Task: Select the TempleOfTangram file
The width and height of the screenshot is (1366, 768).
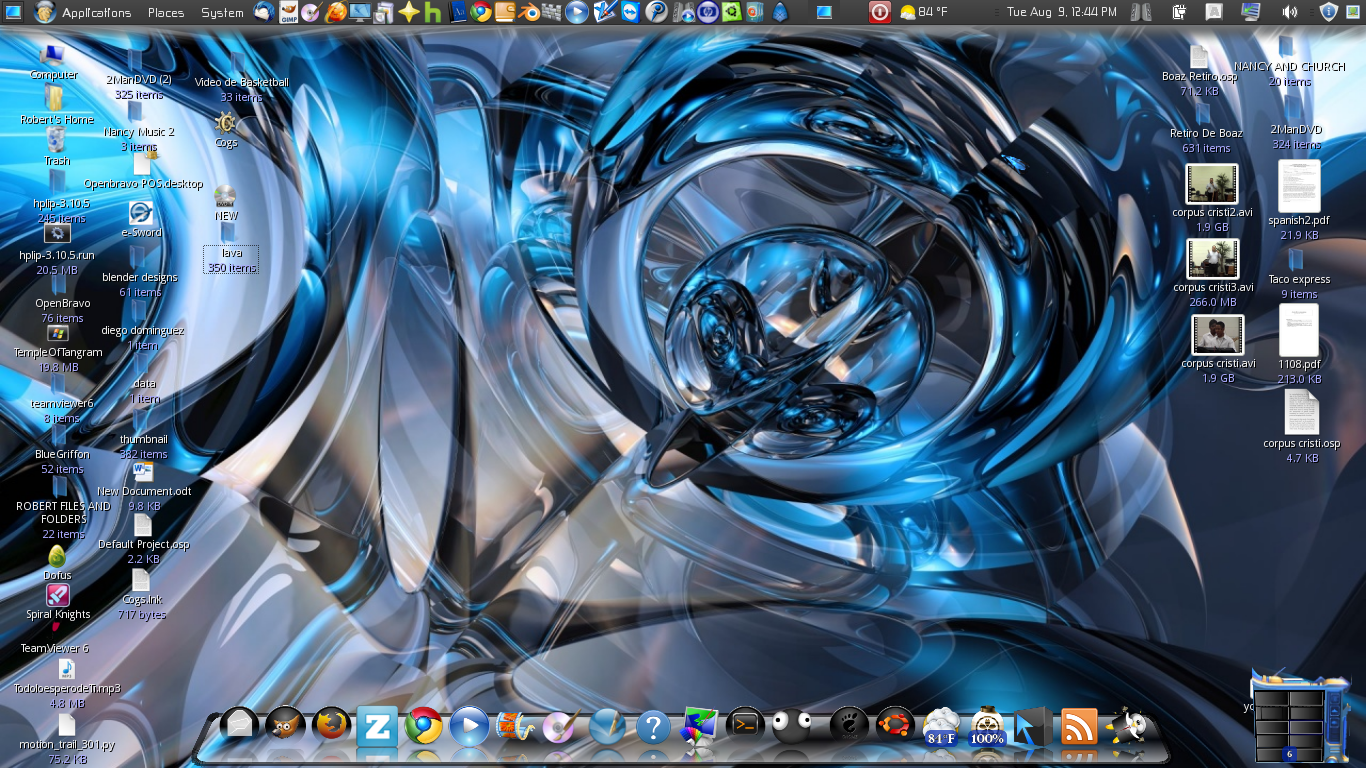Action: coord(57,348)
